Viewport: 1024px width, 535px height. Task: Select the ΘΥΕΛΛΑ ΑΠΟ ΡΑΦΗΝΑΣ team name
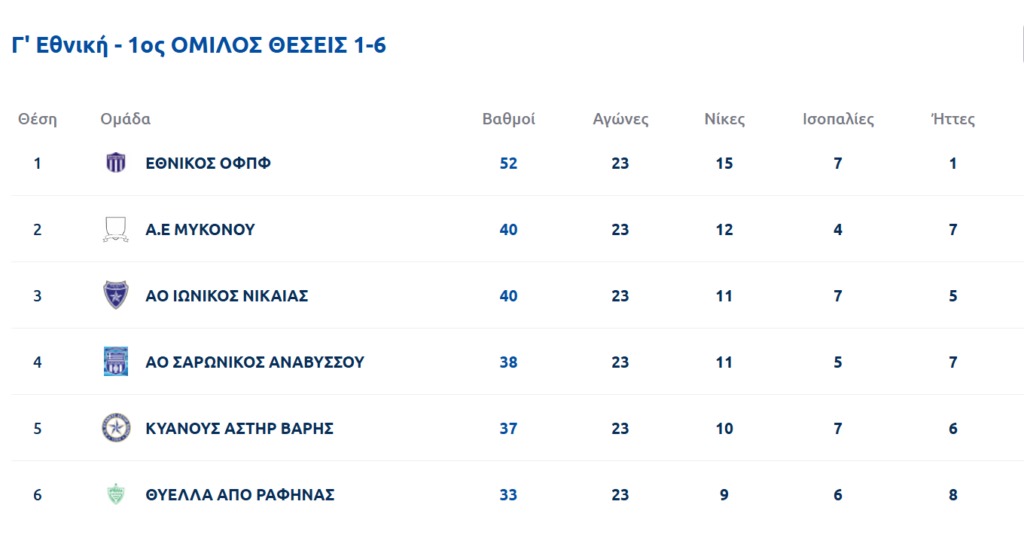click(239, 494)
